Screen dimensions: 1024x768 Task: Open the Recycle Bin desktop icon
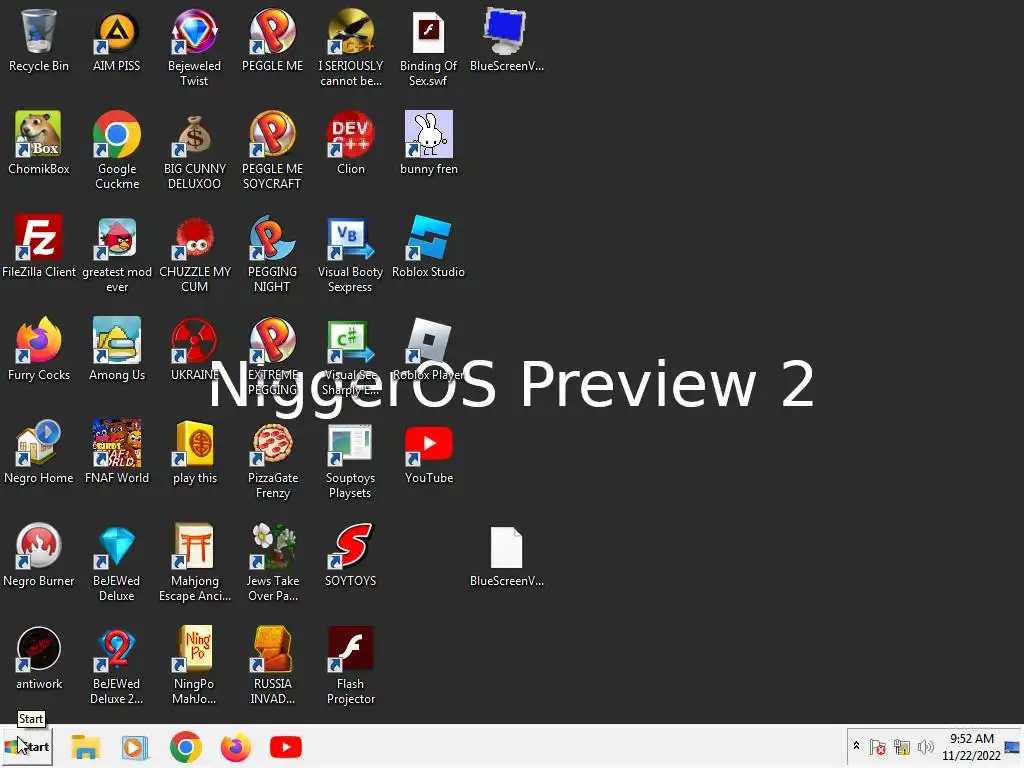click(x=39, y=40)
